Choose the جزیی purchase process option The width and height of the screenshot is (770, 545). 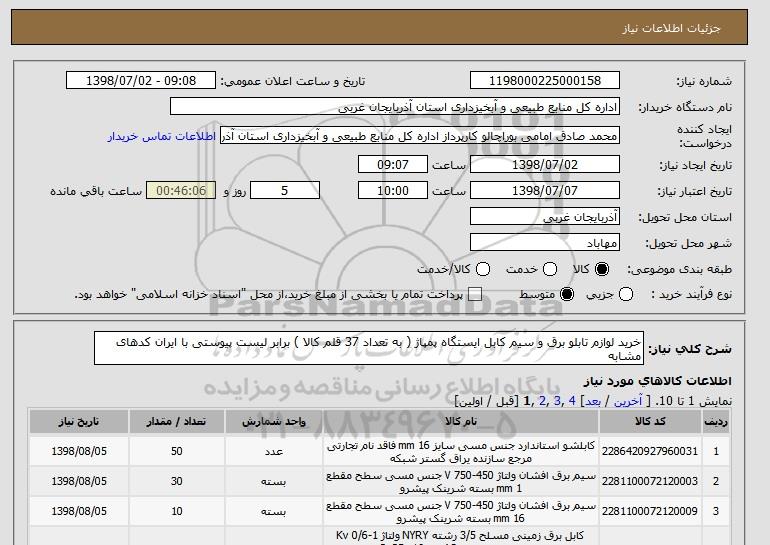click(626, 294)
